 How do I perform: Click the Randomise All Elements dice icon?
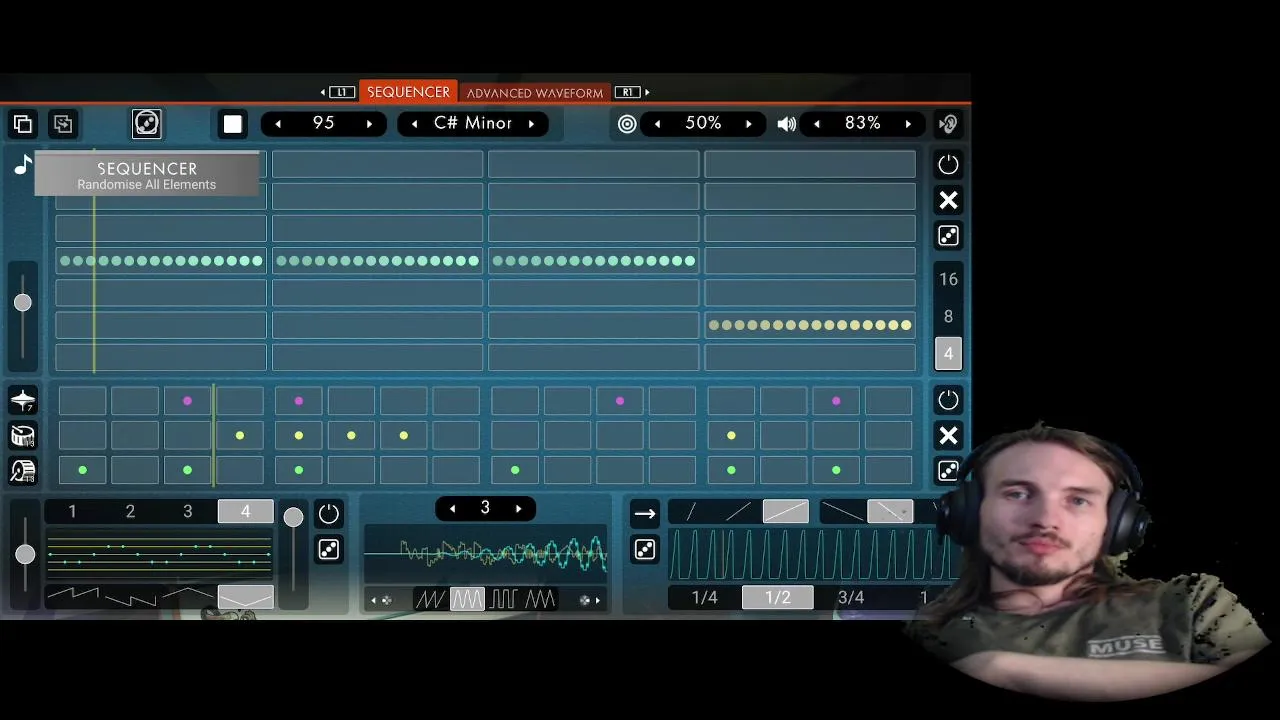pos(147,124)
